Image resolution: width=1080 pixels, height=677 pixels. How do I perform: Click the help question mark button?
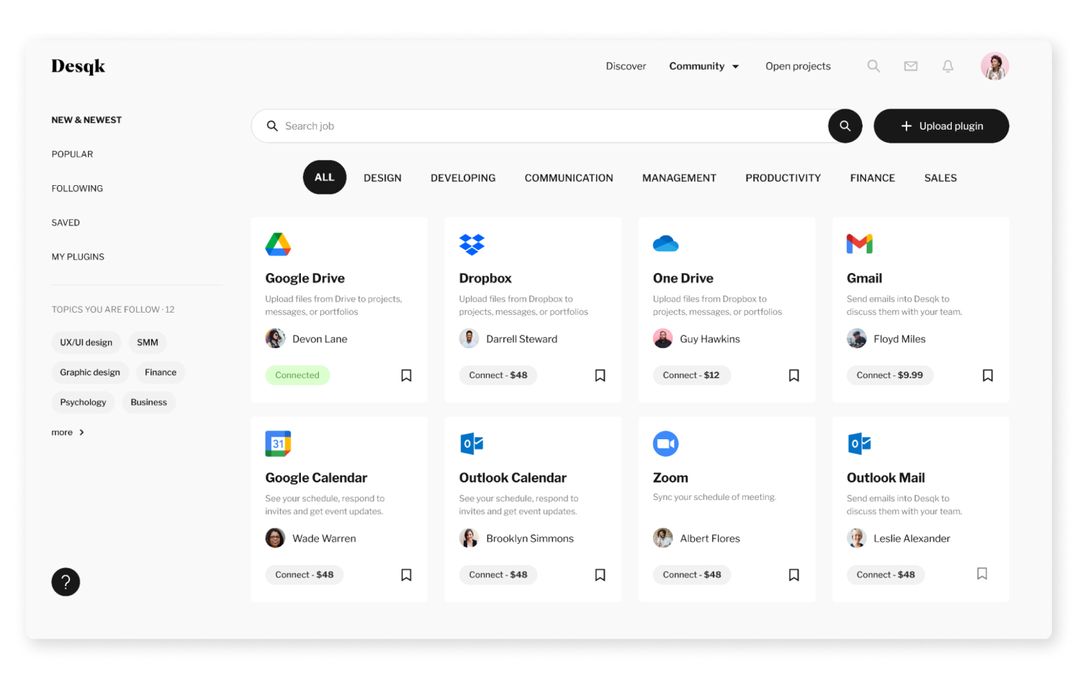tap(65, 581)
